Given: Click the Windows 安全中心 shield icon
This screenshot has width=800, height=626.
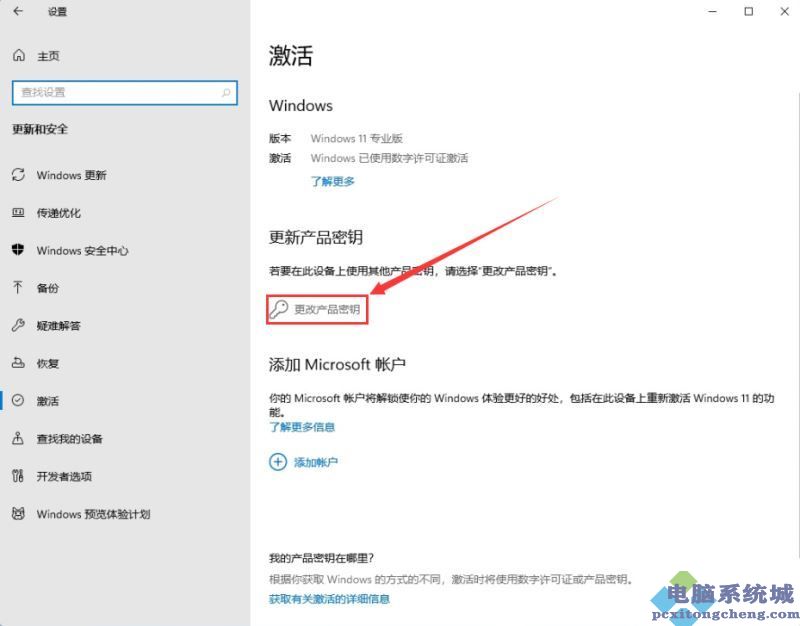Looking at the screenshot, I should tap(18, 250).
